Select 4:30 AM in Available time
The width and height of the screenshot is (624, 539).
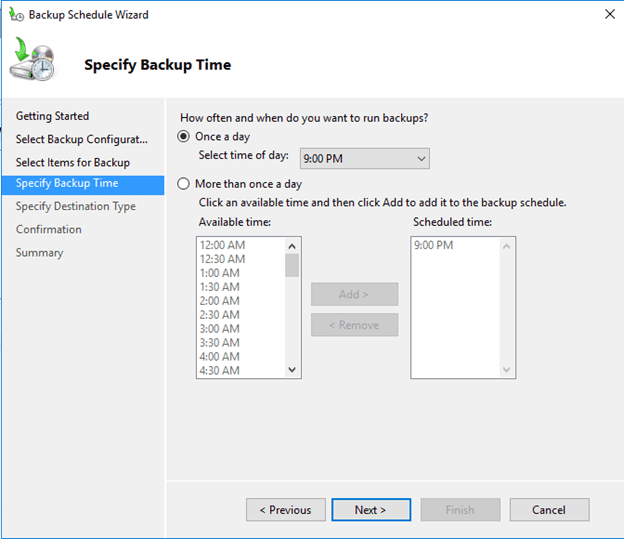coord(220,370)
